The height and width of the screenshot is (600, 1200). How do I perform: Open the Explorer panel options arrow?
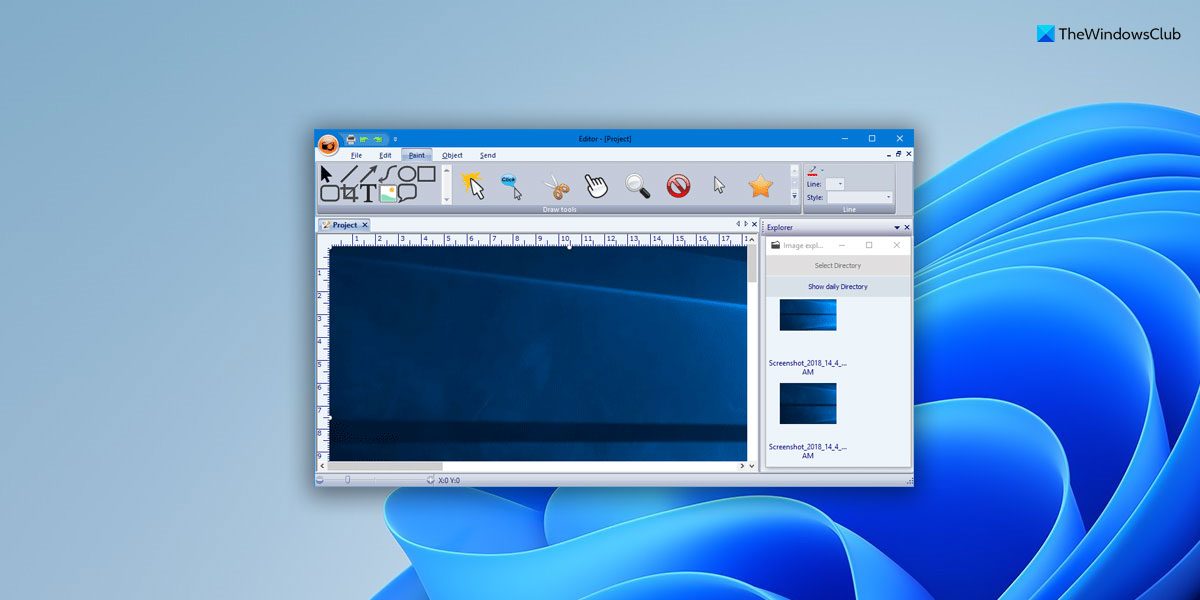(897, 228)
